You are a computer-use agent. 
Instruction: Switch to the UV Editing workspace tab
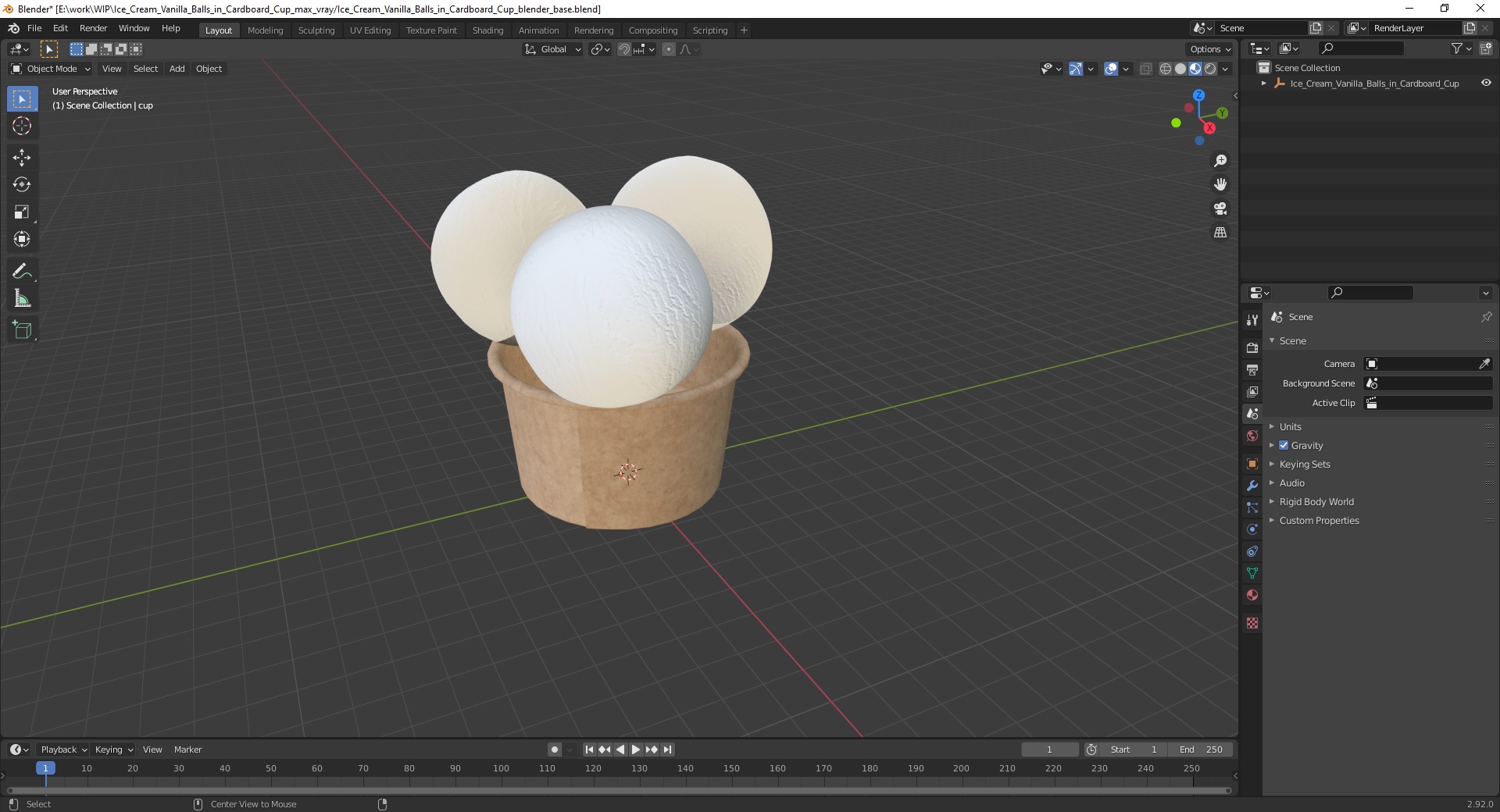(370, 30)
